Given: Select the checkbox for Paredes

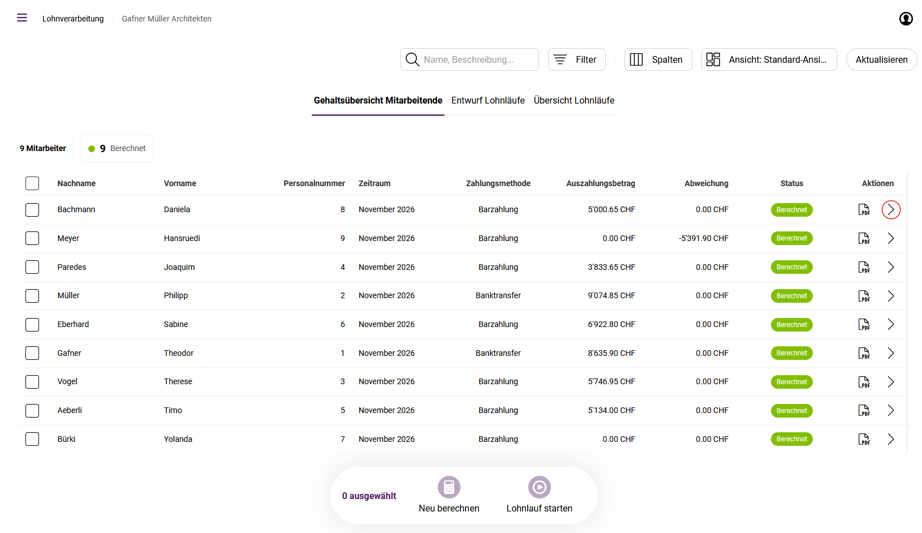Looking at the screenshot, I should tap(32, 267).
